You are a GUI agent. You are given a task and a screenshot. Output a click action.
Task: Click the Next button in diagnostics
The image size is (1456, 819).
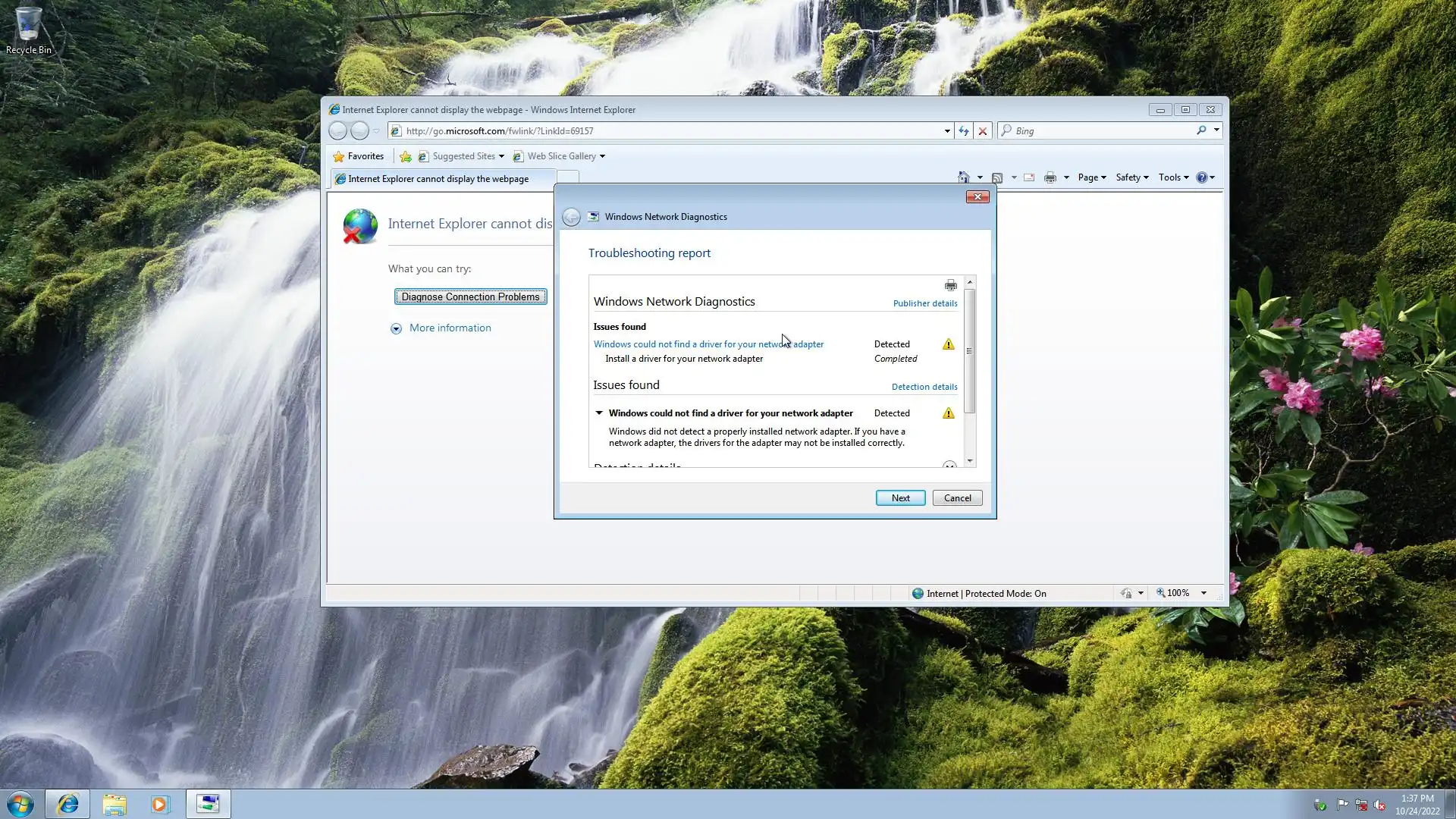coord(900,498)
